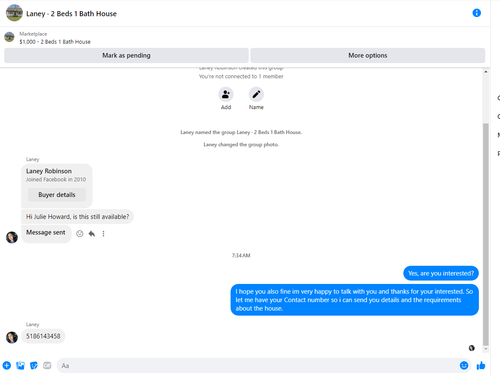Viewport: 500px width, 377px height.
Task: Click the 'Laney - 2 Beds 1 Bath House' title
Action: (71, 14)
